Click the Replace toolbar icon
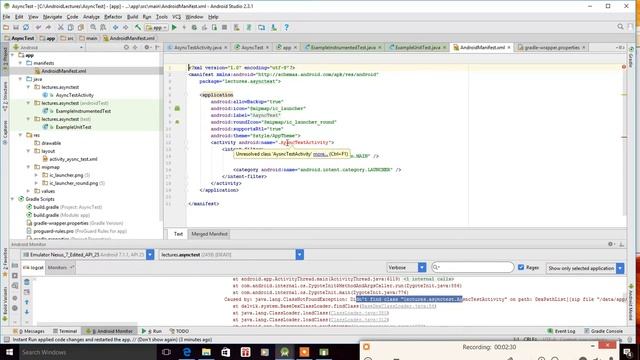This screenshot has width=640, height=360. [103, 27]
